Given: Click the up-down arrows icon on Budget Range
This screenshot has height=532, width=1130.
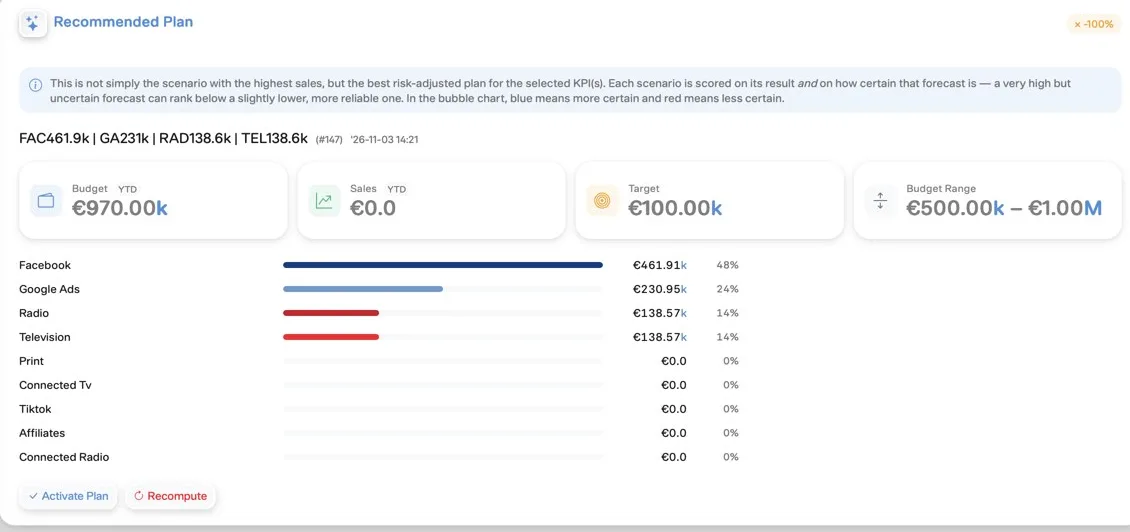Looking at the screenshot, I should click(880, 200).
